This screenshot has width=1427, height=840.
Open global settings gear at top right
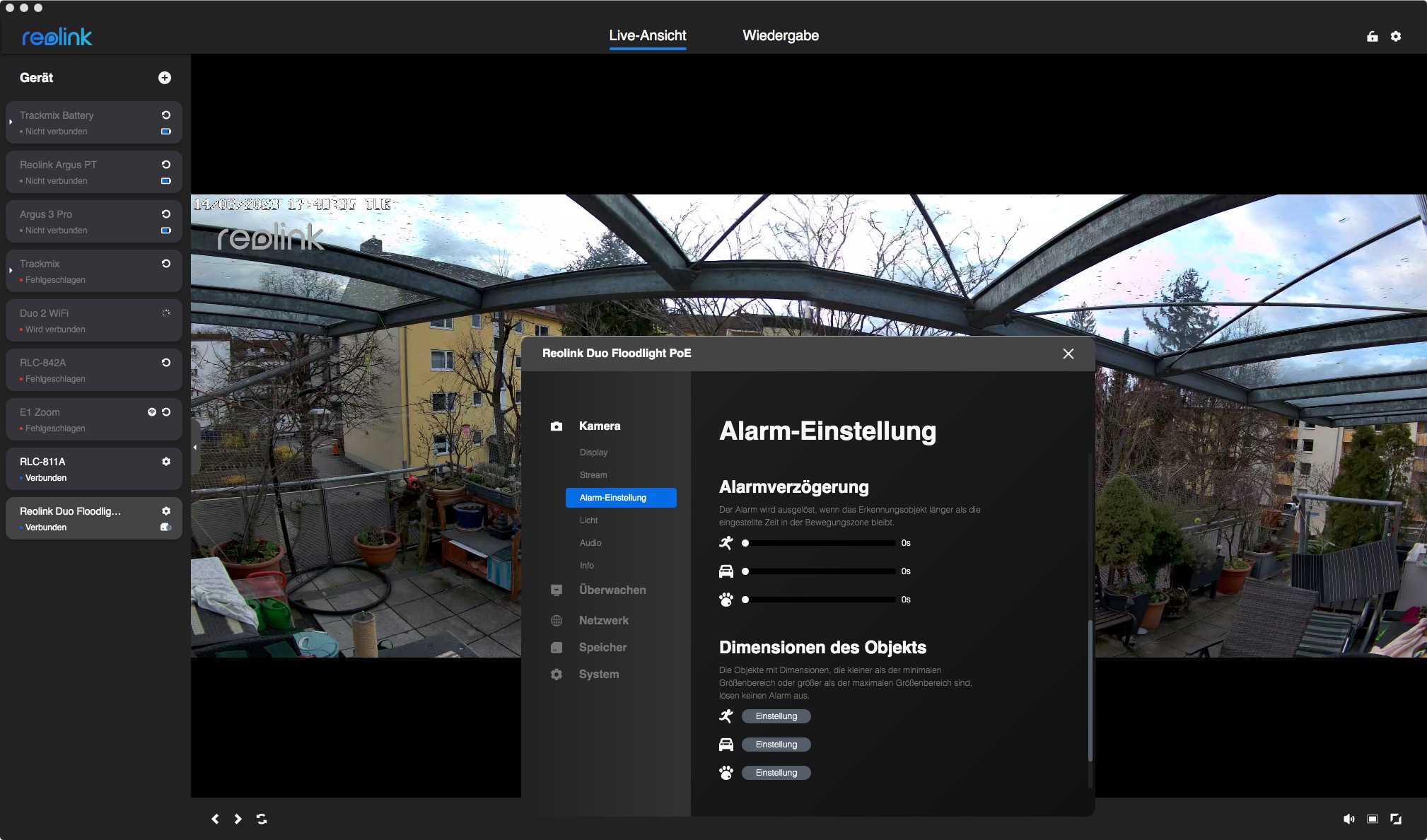coord(1396,37)
